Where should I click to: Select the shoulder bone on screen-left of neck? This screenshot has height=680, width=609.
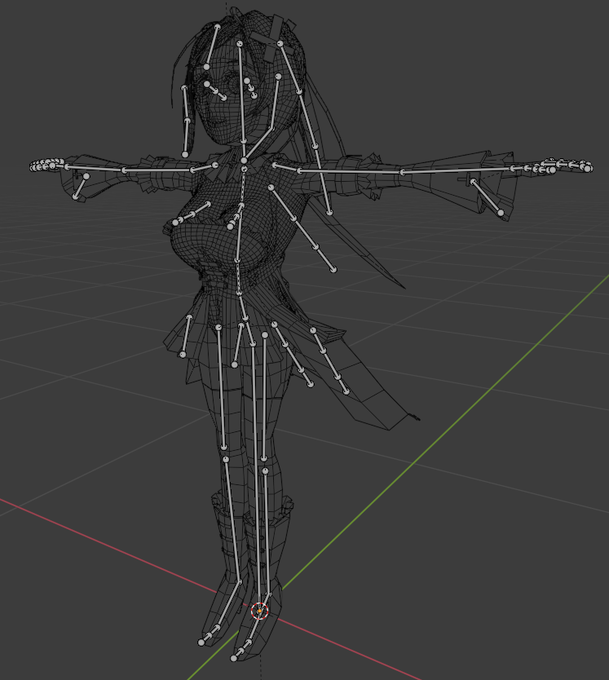click(x=204, y=167)
